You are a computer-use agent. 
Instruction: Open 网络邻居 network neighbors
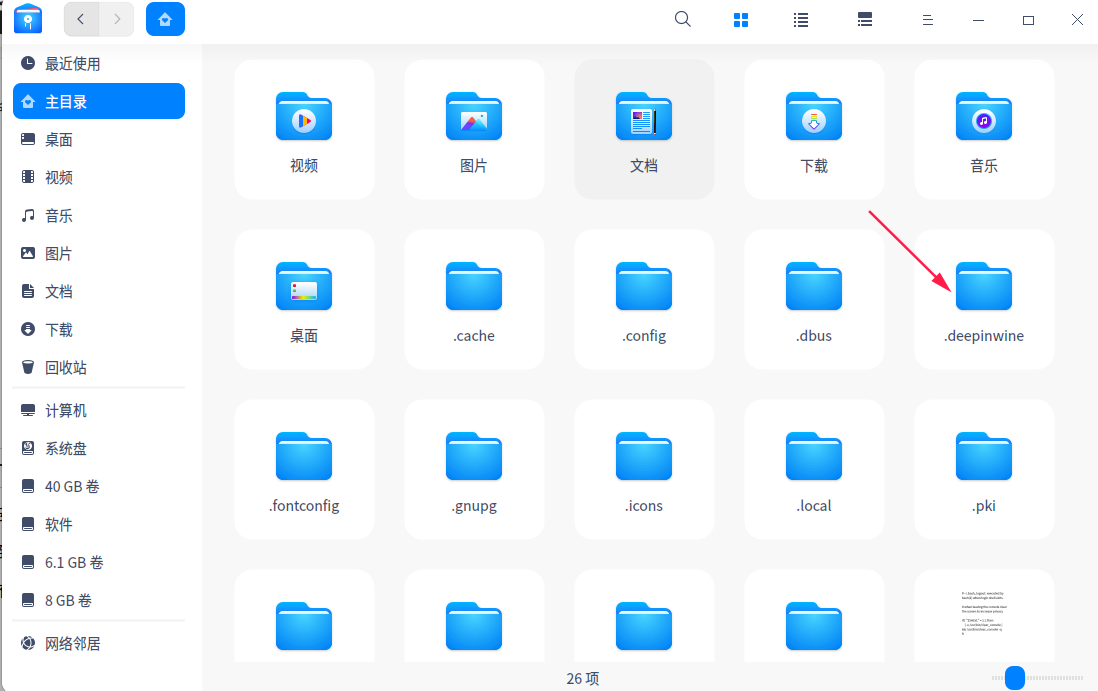(72, 644)
